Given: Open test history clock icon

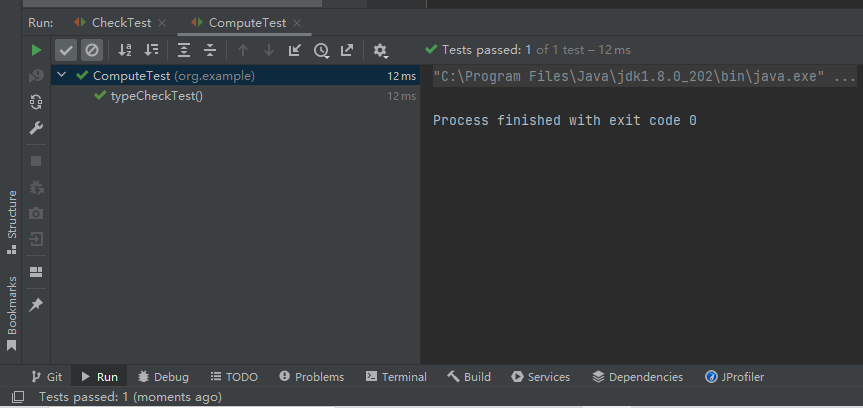Looking at the screenshot, I should click(320, 49).
